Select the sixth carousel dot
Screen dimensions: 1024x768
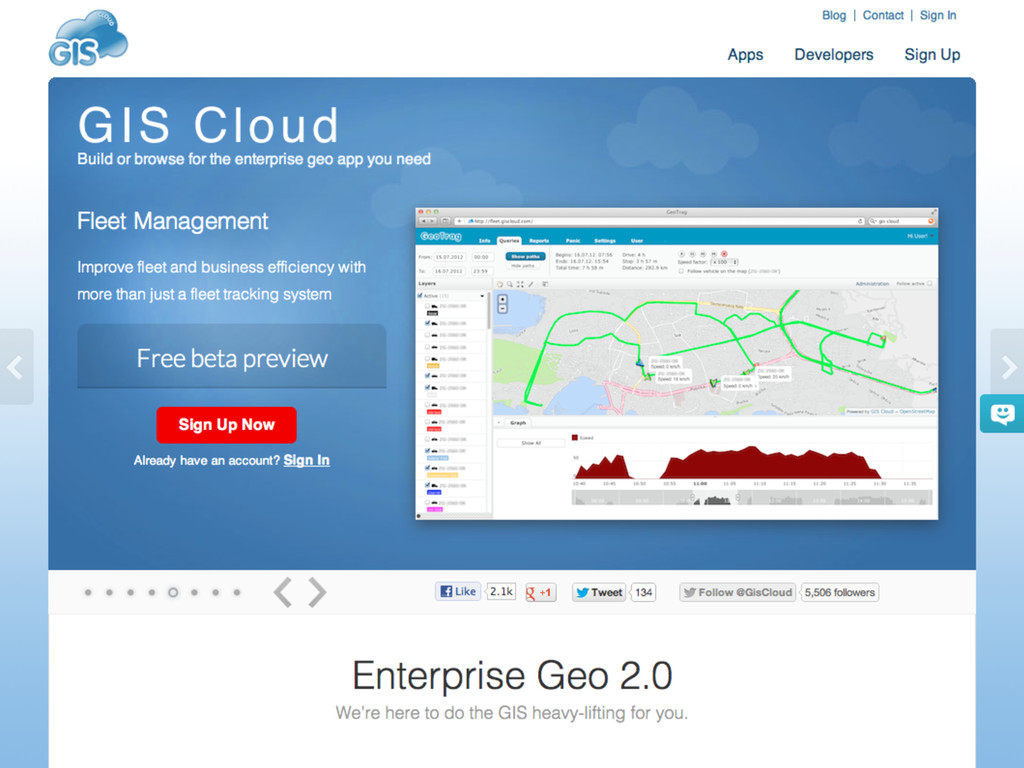coord(194,592)
